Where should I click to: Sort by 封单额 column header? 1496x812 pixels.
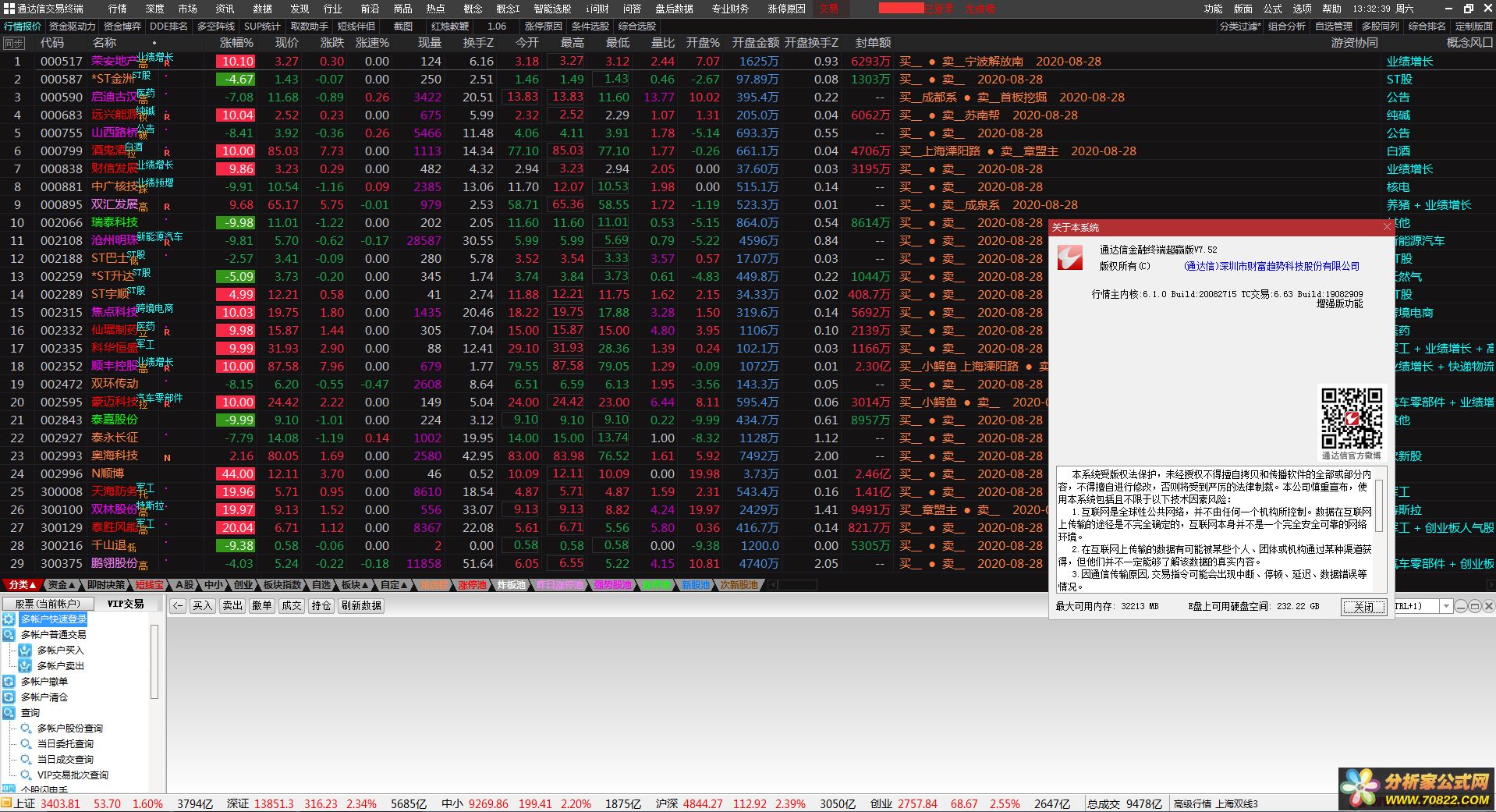click(873, 43)
